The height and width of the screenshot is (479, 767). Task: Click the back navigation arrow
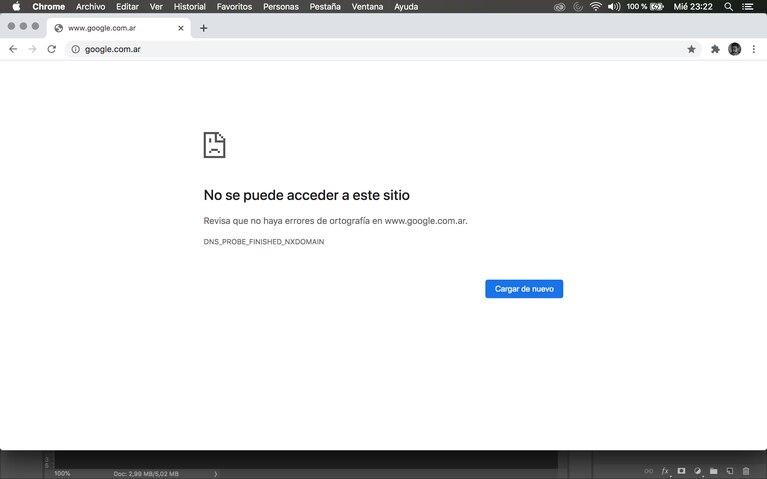[x=13, y=49]
